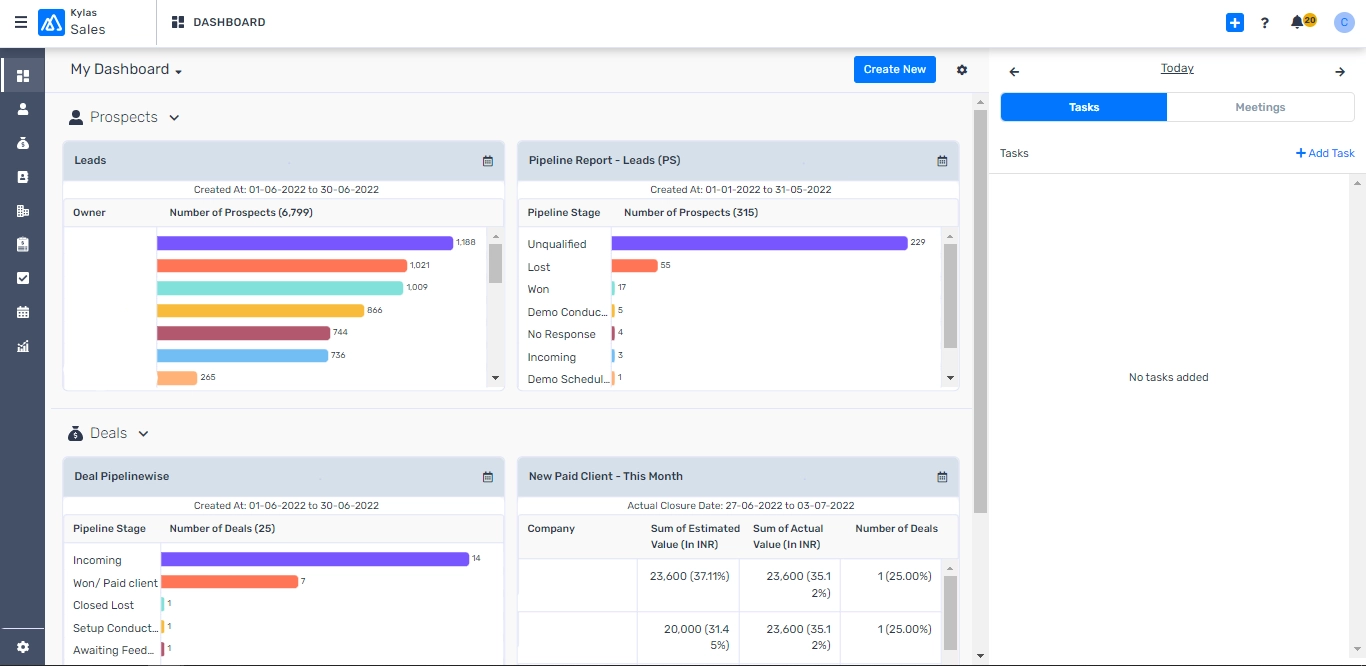Image resolution: width=1366 pixels, height=666 pixels.
Task: Click Awaiting Feed... stage label
Action: click(113, 650)
